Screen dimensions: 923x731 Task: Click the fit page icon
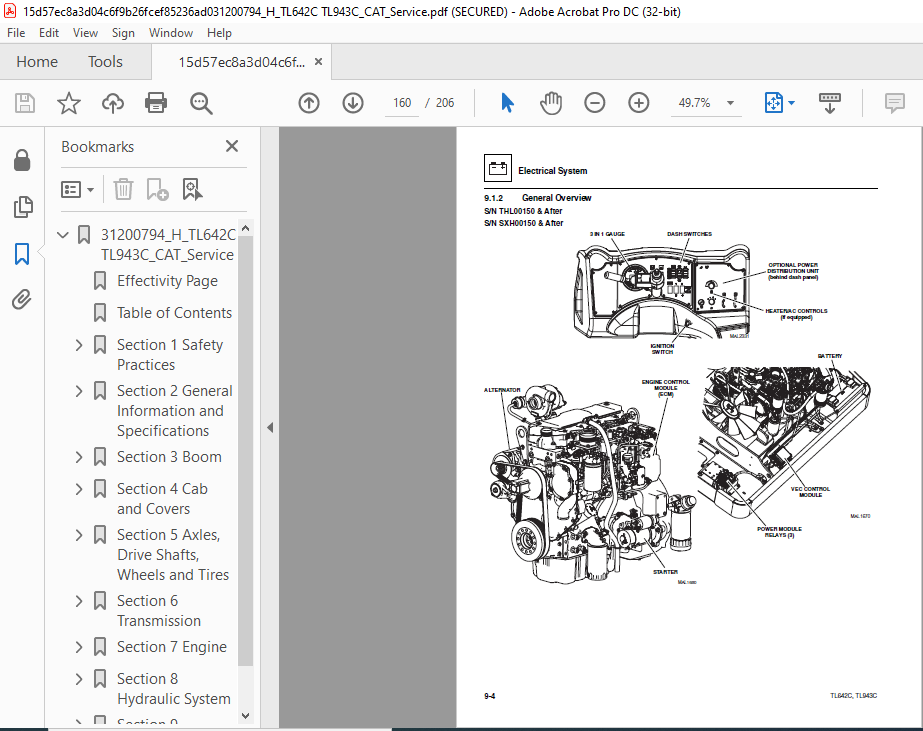[773, 103]
